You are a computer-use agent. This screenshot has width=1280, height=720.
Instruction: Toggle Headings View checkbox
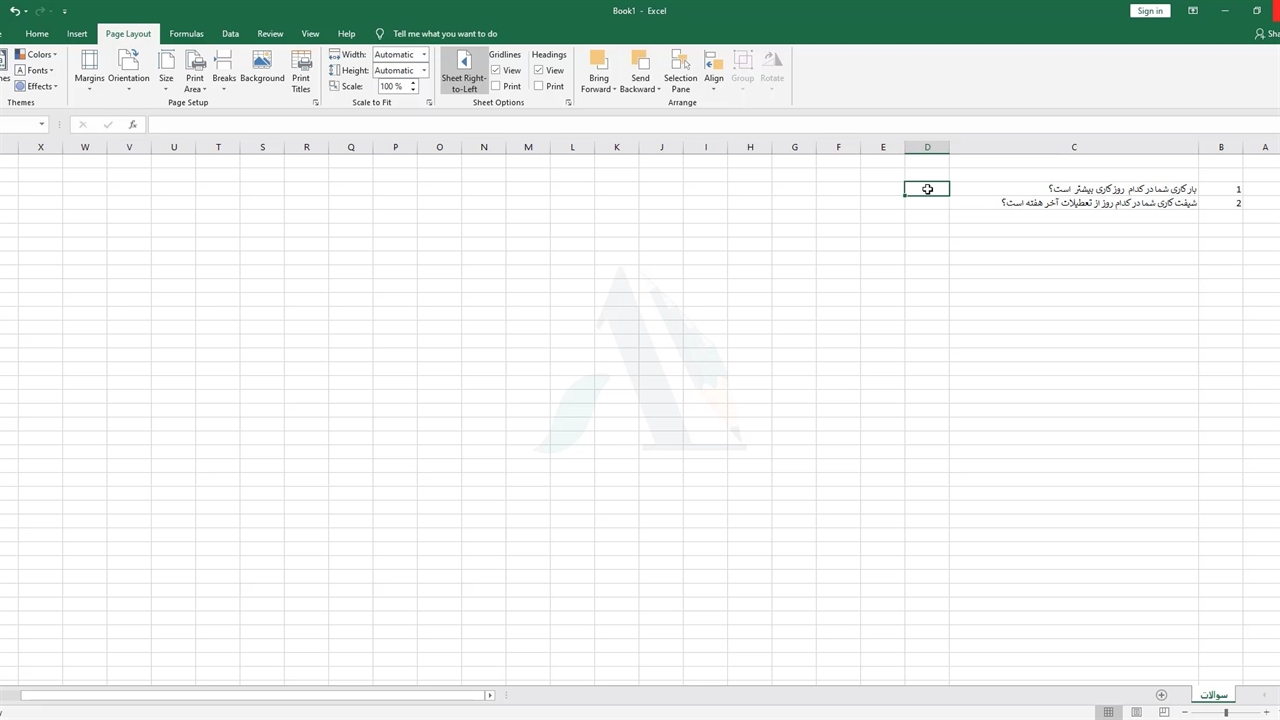click(539, 71)
